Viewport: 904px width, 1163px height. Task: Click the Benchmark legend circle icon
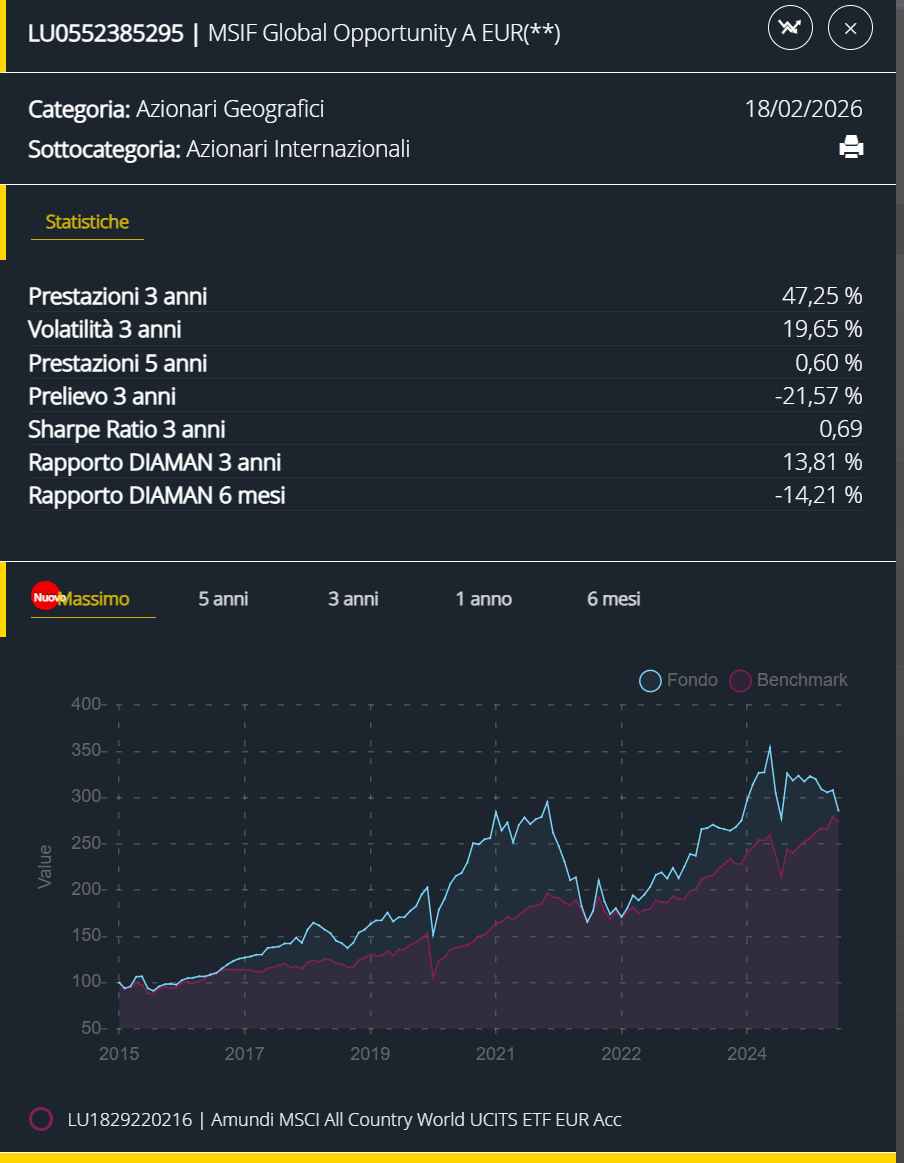tap(740, 681)
